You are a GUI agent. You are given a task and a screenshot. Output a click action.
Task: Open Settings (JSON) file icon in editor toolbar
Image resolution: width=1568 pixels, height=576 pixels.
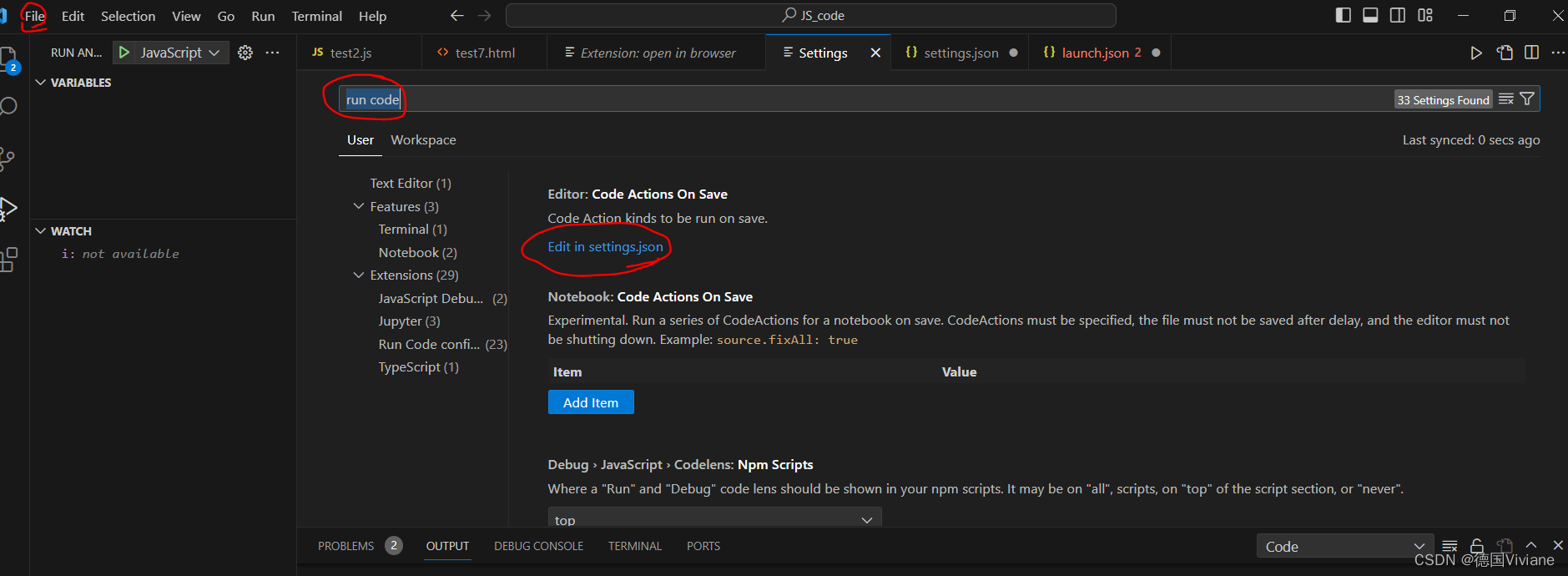point(1505,53)
